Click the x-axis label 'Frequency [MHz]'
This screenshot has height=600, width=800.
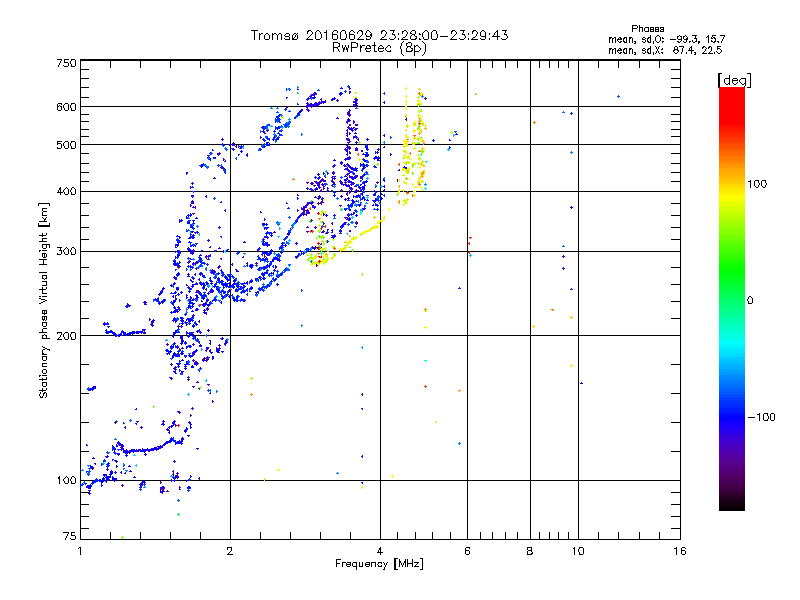click(x=379, y=564)
